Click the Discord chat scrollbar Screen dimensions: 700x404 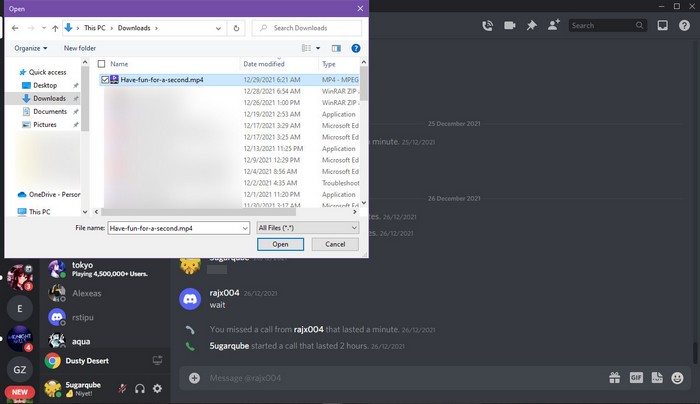tap(695, 353)
